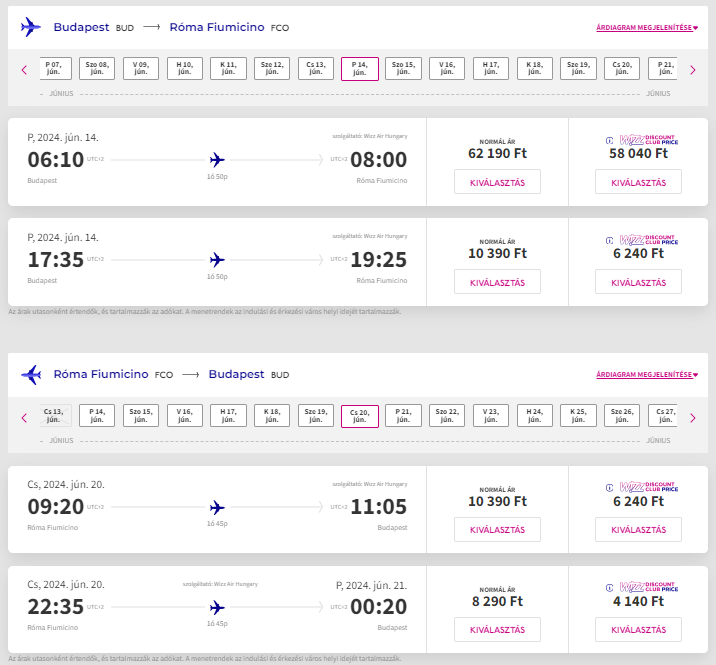The image size is (716, 665).
Task: Select return date H 24, jún.
Action: point(535,416)
